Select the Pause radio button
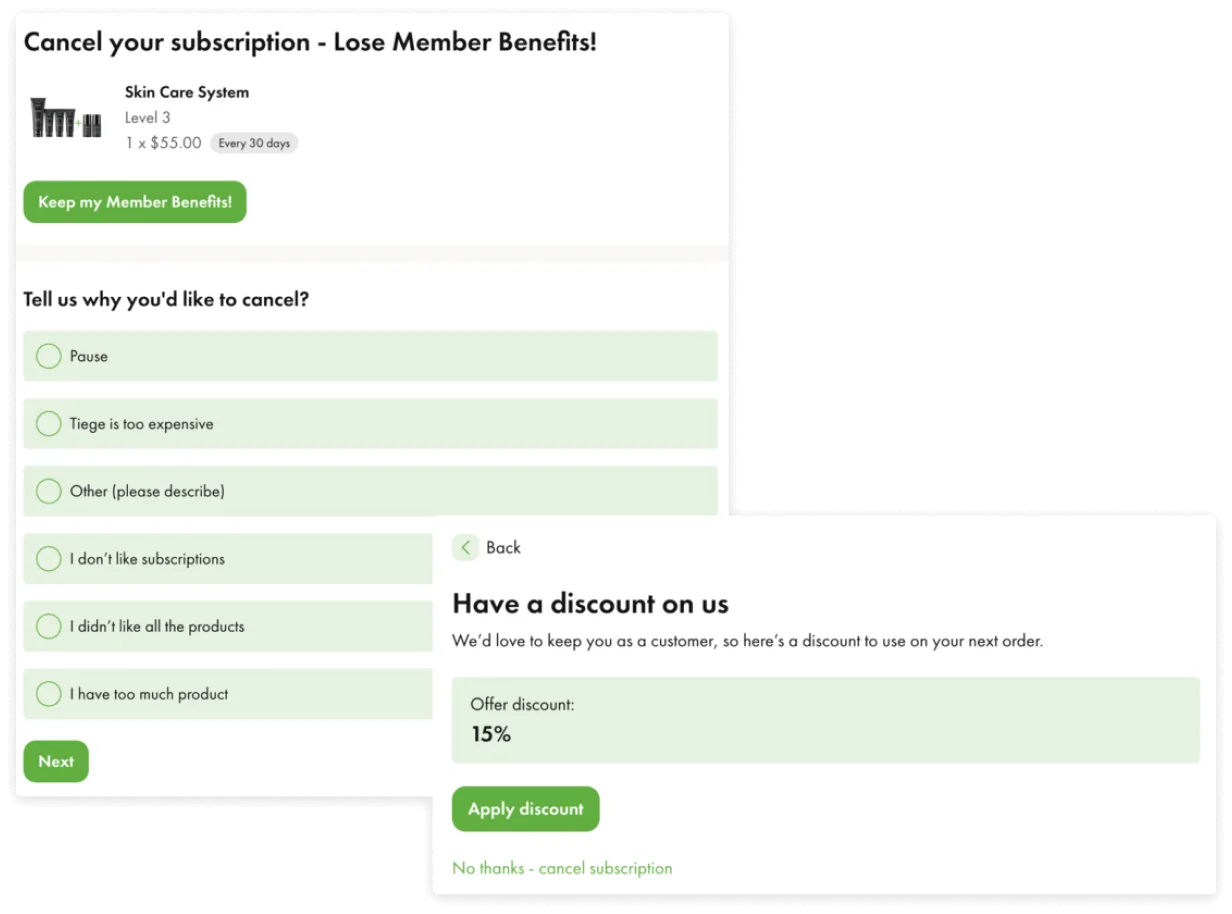Viewport: 1232px width, 914px height. (x=49, y=356)
